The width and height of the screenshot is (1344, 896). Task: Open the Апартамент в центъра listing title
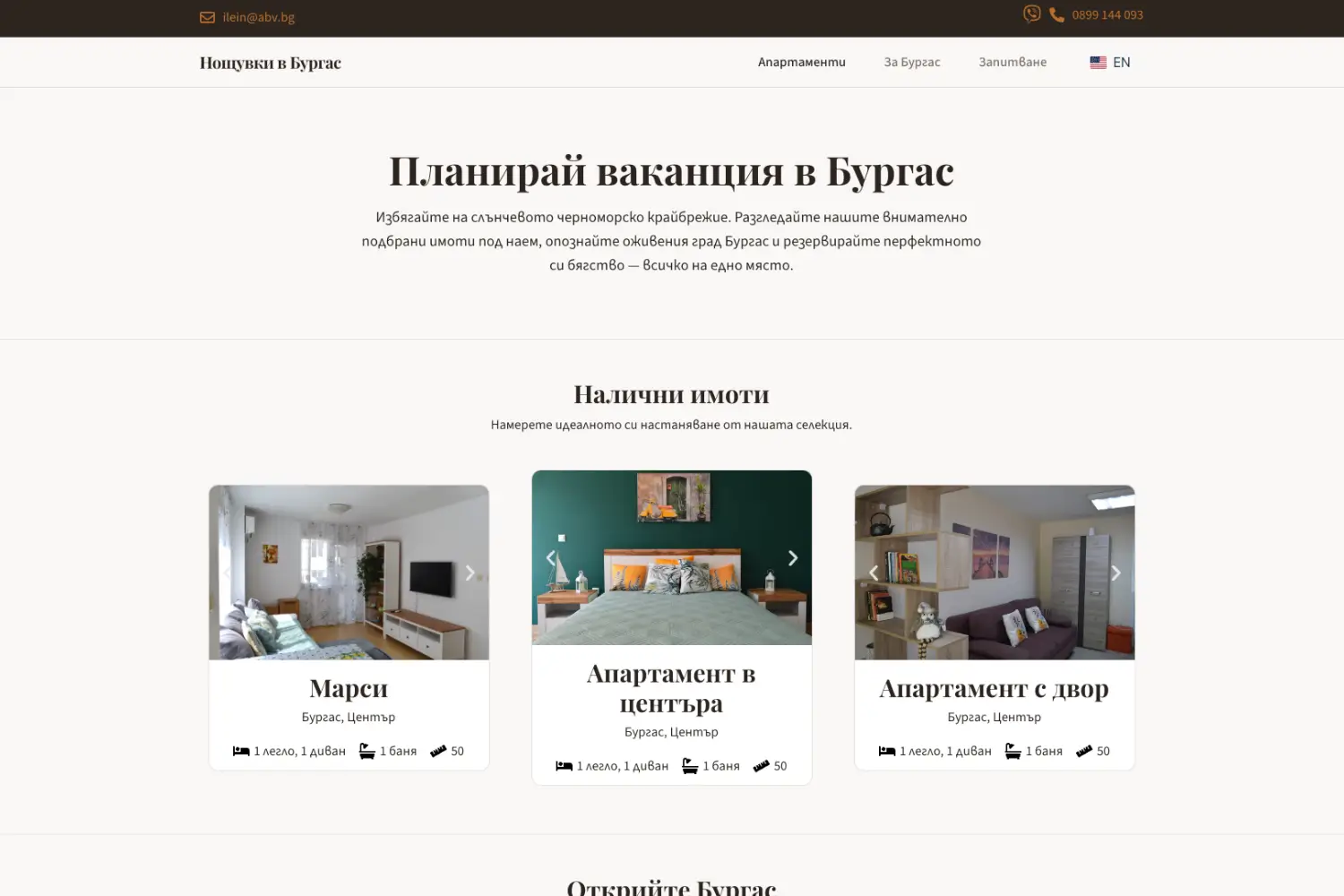(672, 688)
